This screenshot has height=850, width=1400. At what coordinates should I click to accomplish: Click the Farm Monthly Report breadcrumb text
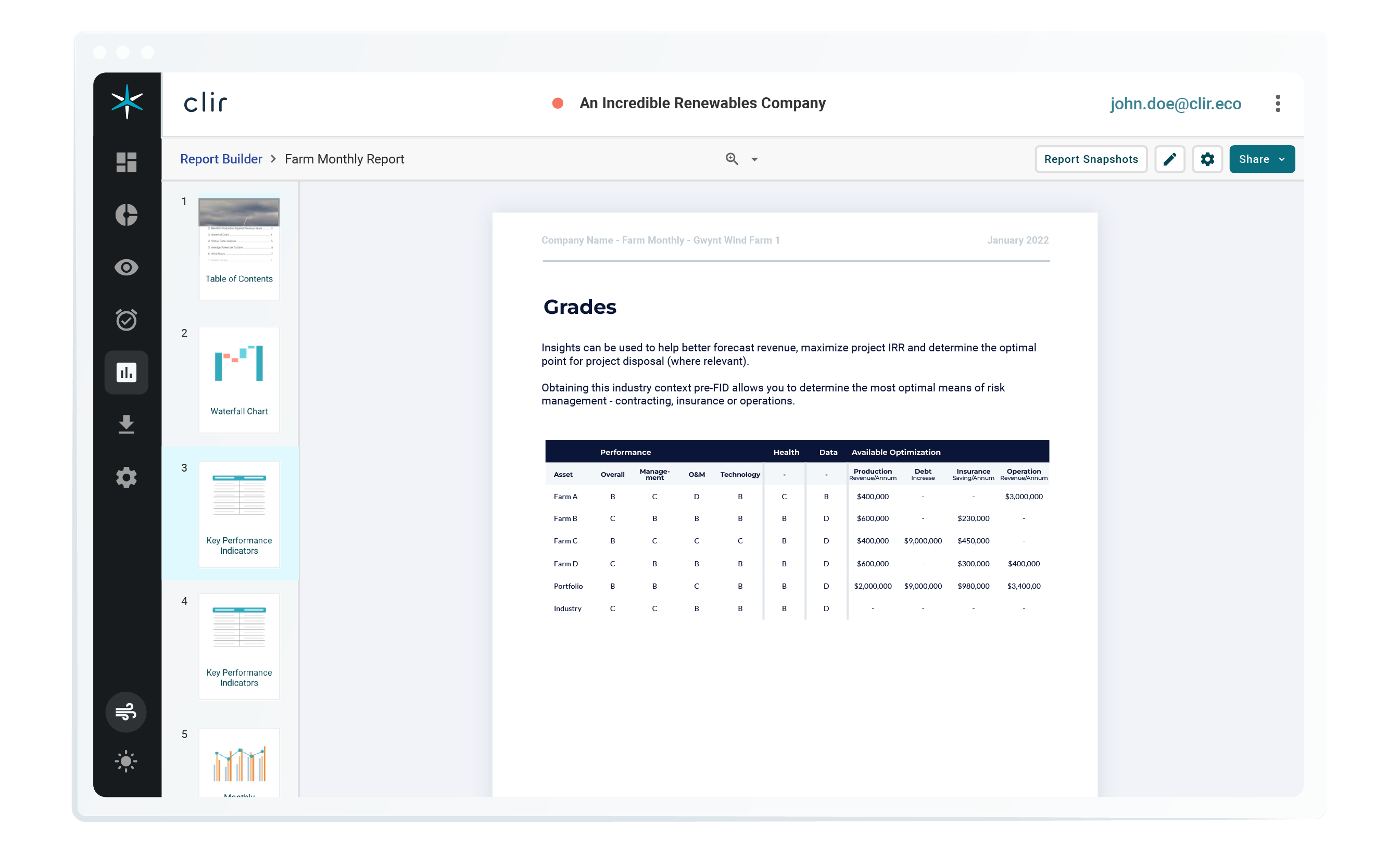coord(344,159)
